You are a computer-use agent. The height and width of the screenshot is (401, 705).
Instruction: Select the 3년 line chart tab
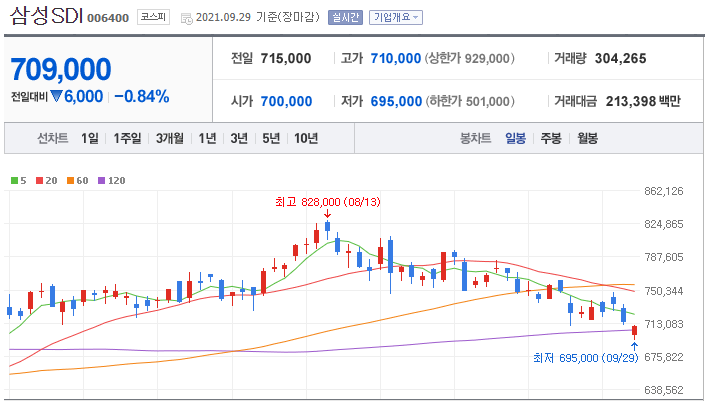239,138
